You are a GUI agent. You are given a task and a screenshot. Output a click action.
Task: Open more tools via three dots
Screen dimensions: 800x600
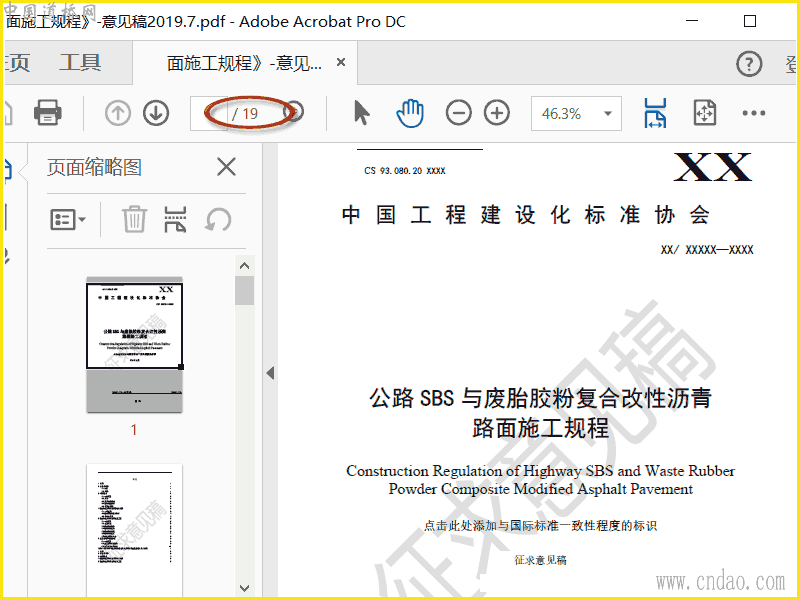pyautogui.click(x=754, y=113)
